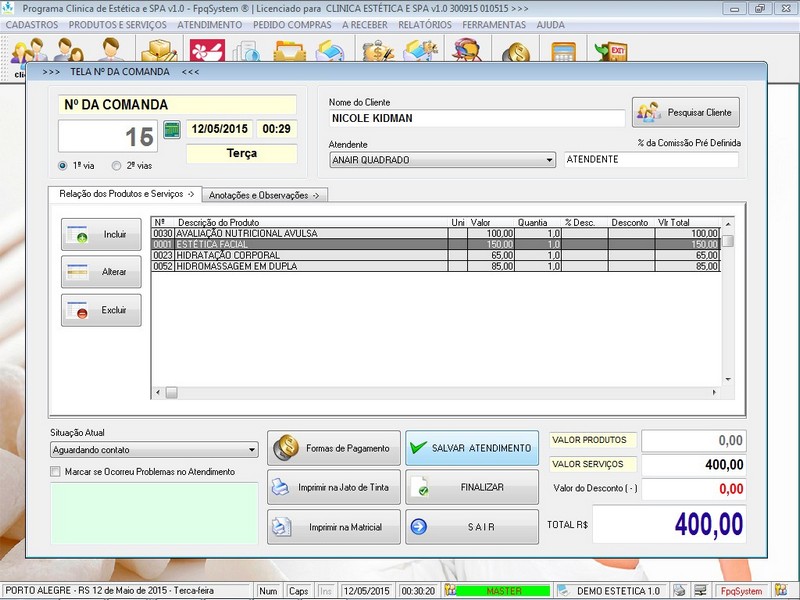Open the Atendimento menu

point(209,24)
